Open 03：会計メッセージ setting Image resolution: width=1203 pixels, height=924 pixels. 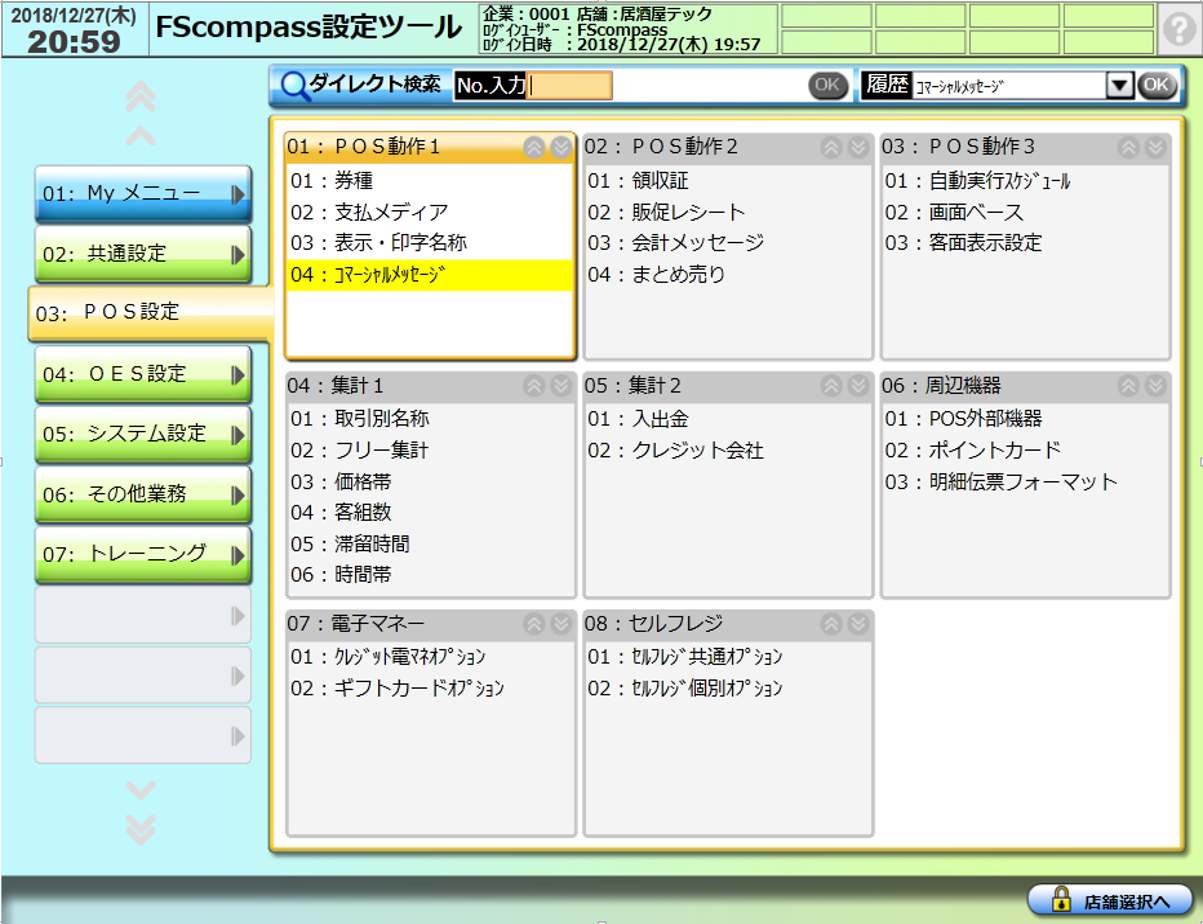728,243
